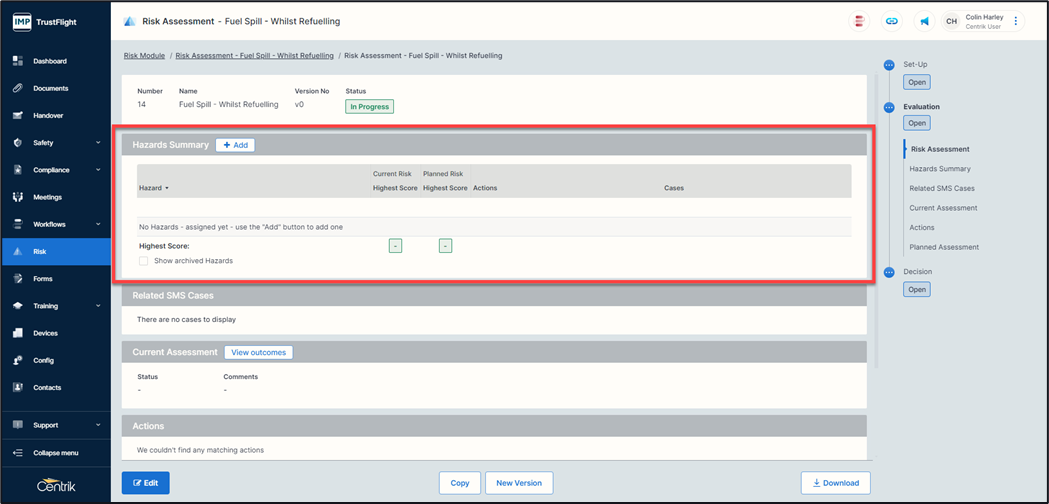Enable Show archived Hazards checkbox

[x=144, y=261]
